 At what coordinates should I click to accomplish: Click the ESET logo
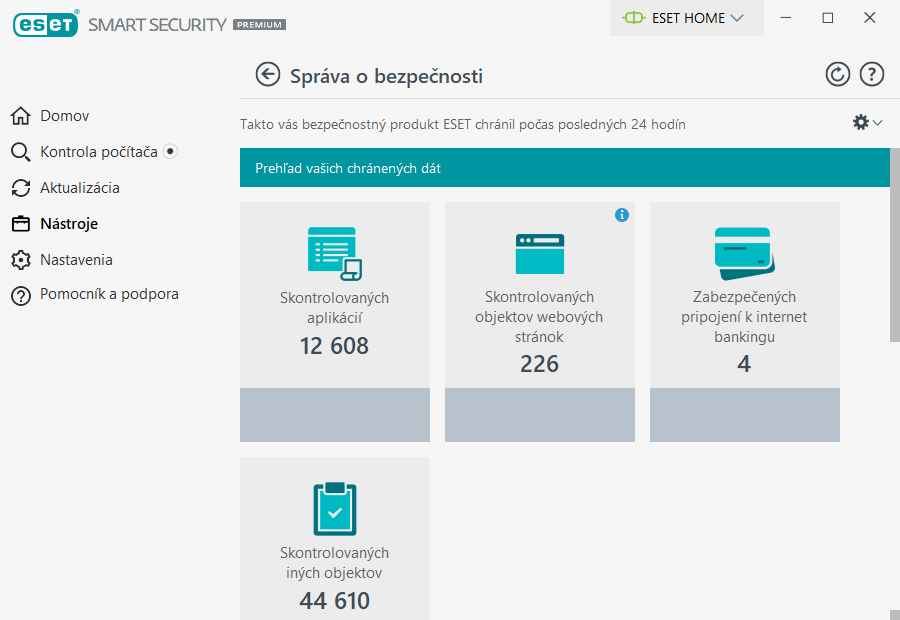click(46, 24)
